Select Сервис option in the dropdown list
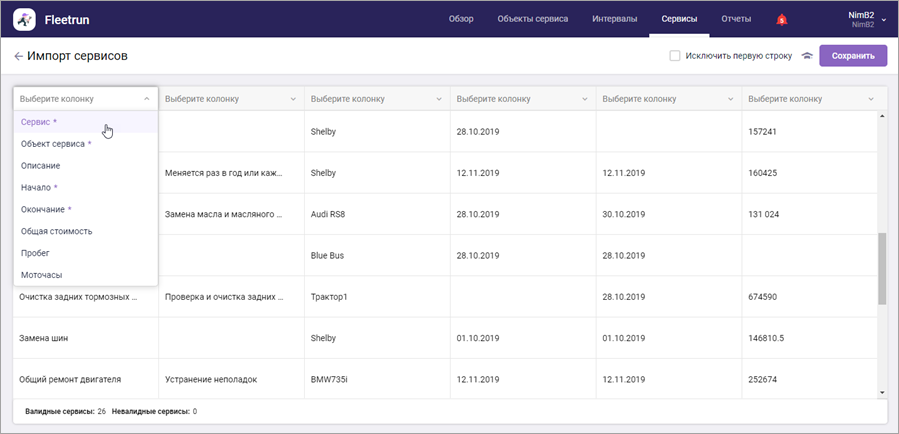 coord(39,122)
